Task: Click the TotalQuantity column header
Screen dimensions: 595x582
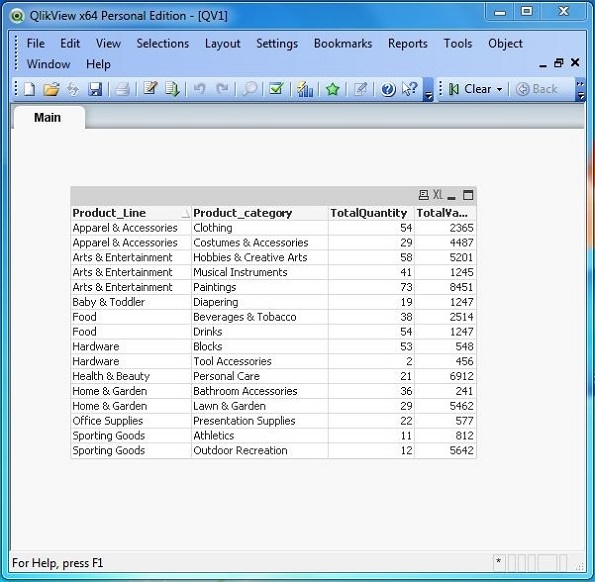Action: (x=371, y=213)
